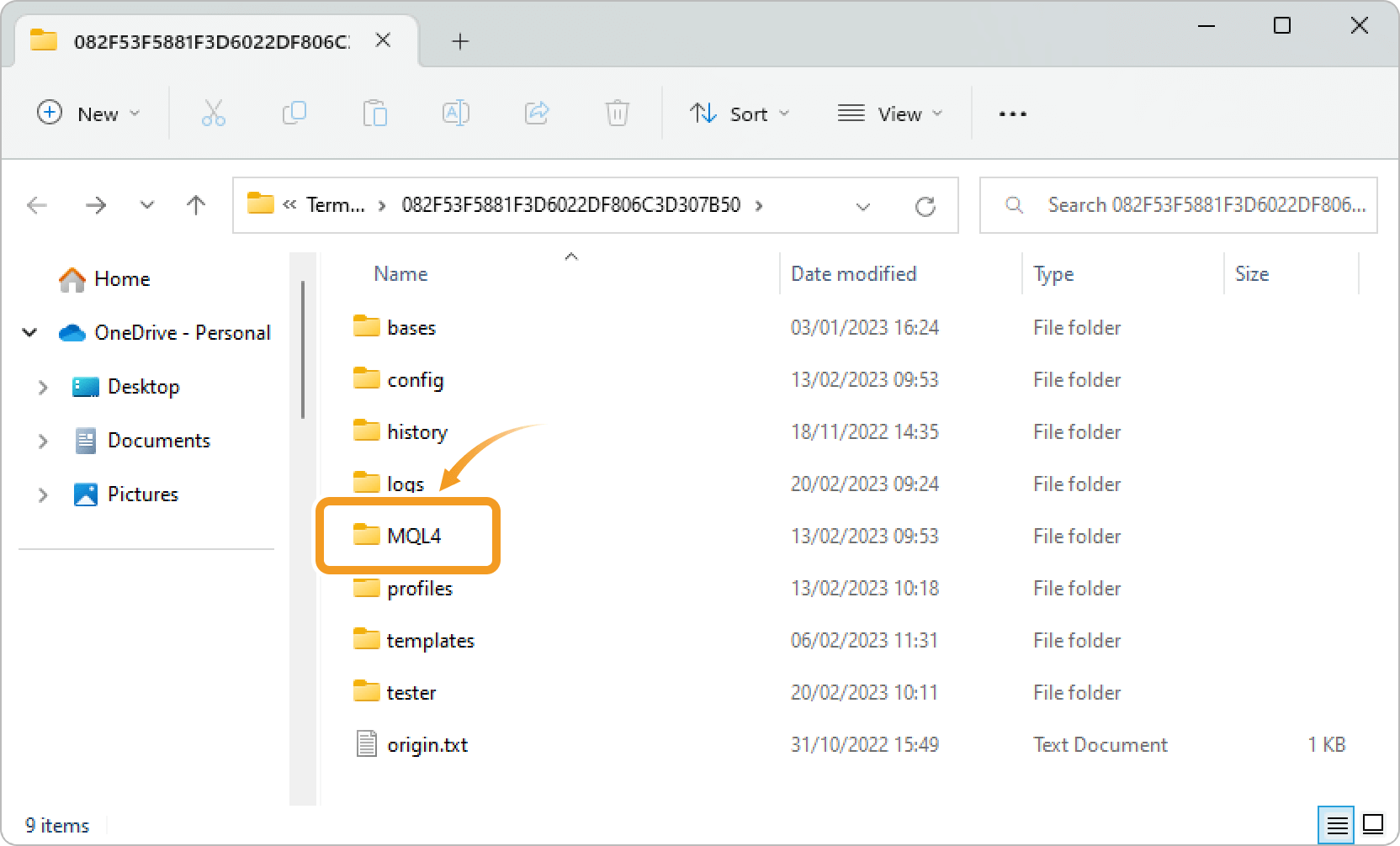Image resolution: width=1400 pixels, height=846 pixels.
Task: Expand the Desktop tree node
Action: [43, 387]
